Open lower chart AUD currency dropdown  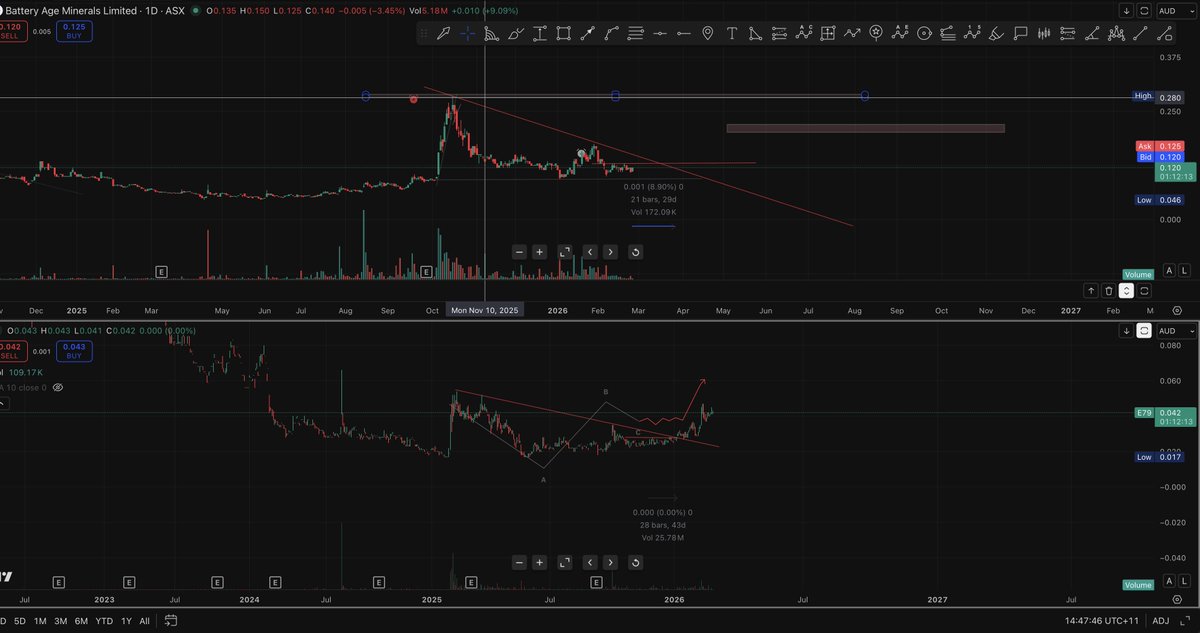(x=1175, y=330)
